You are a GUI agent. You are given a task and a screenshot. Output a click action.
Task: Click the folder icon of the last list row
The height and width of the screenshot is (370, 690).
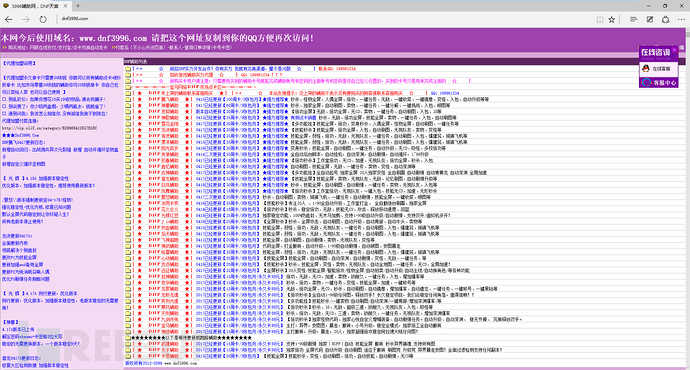click(128, 356)
